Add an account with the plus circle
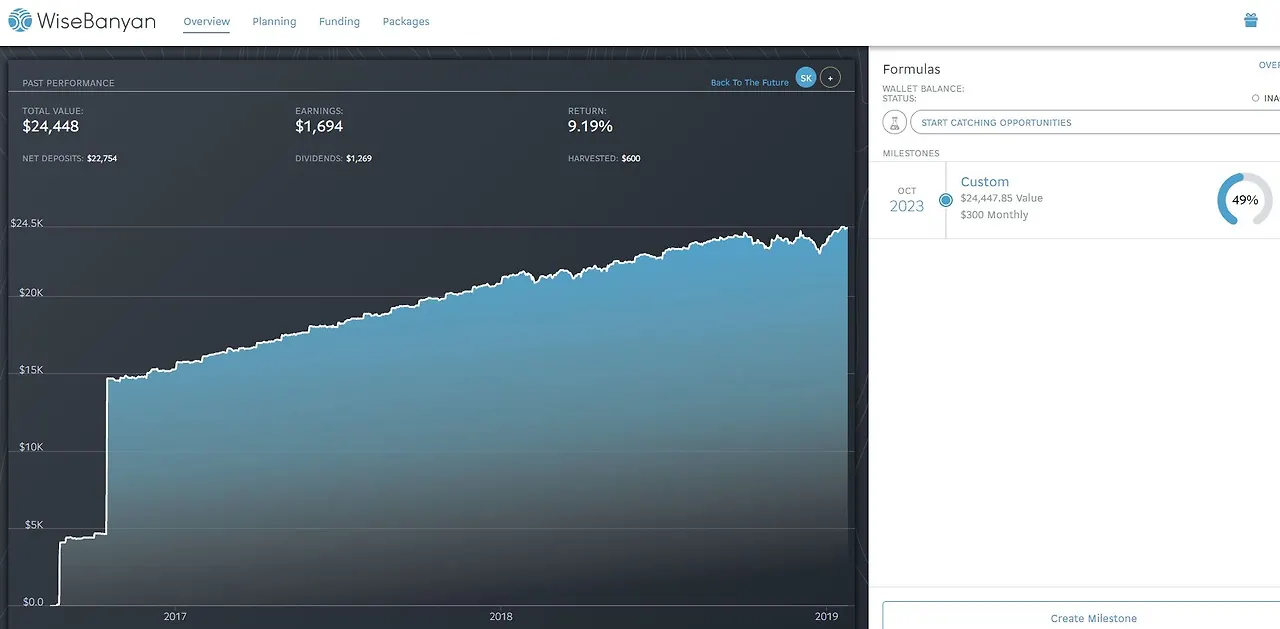Screen dimensions: 1280x629 pyautogui.click(x=830, y=78)
